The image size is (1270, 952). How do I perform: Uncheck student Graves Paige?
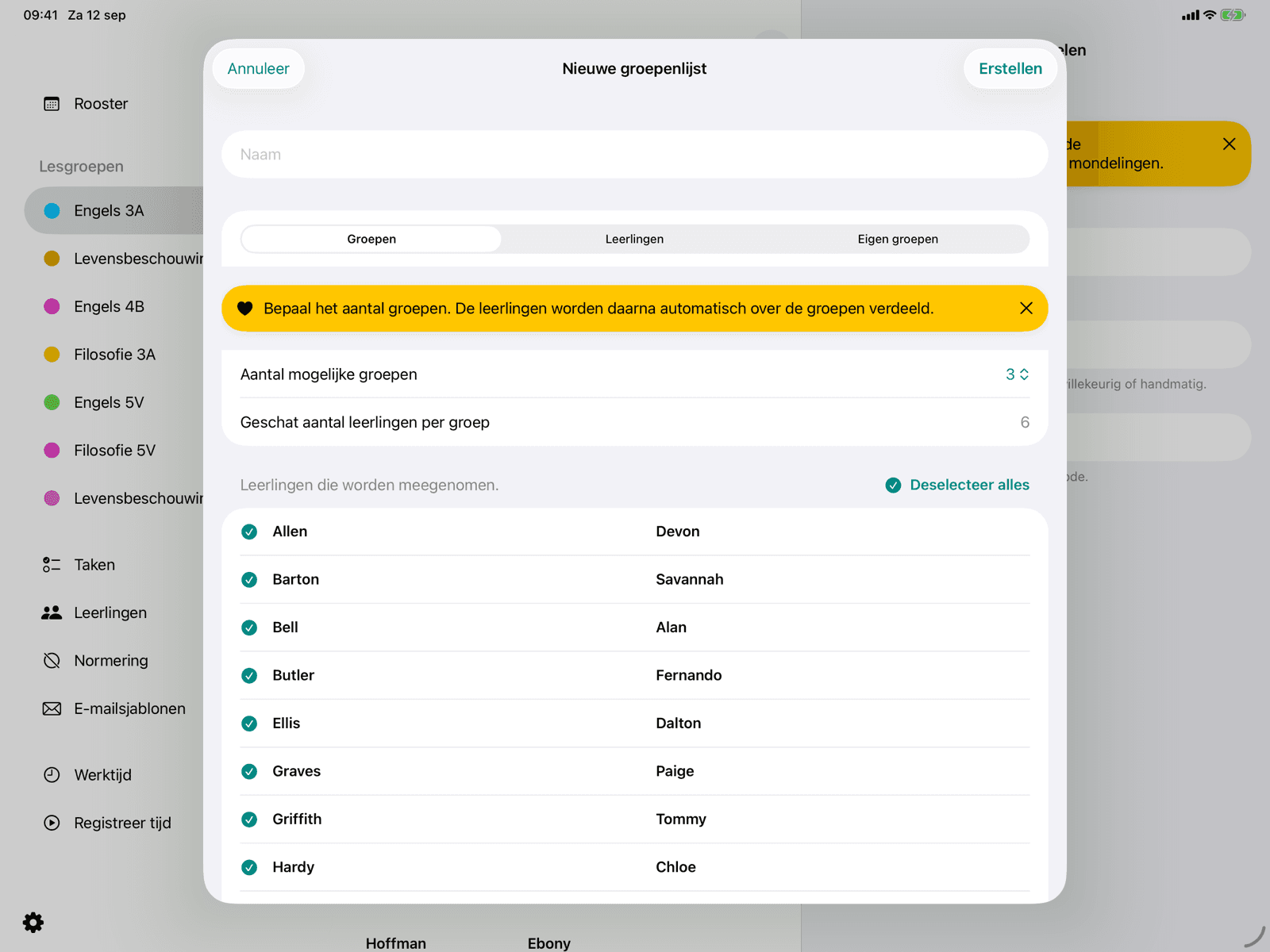pyautogui.click(x=249, y=771)
